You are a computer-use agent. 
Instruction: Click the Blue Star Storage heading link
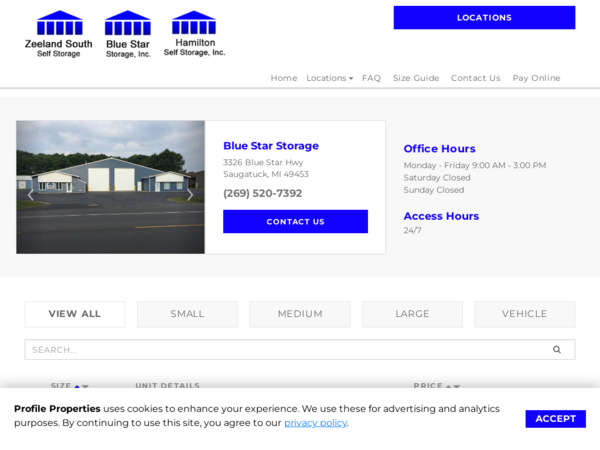271,146
